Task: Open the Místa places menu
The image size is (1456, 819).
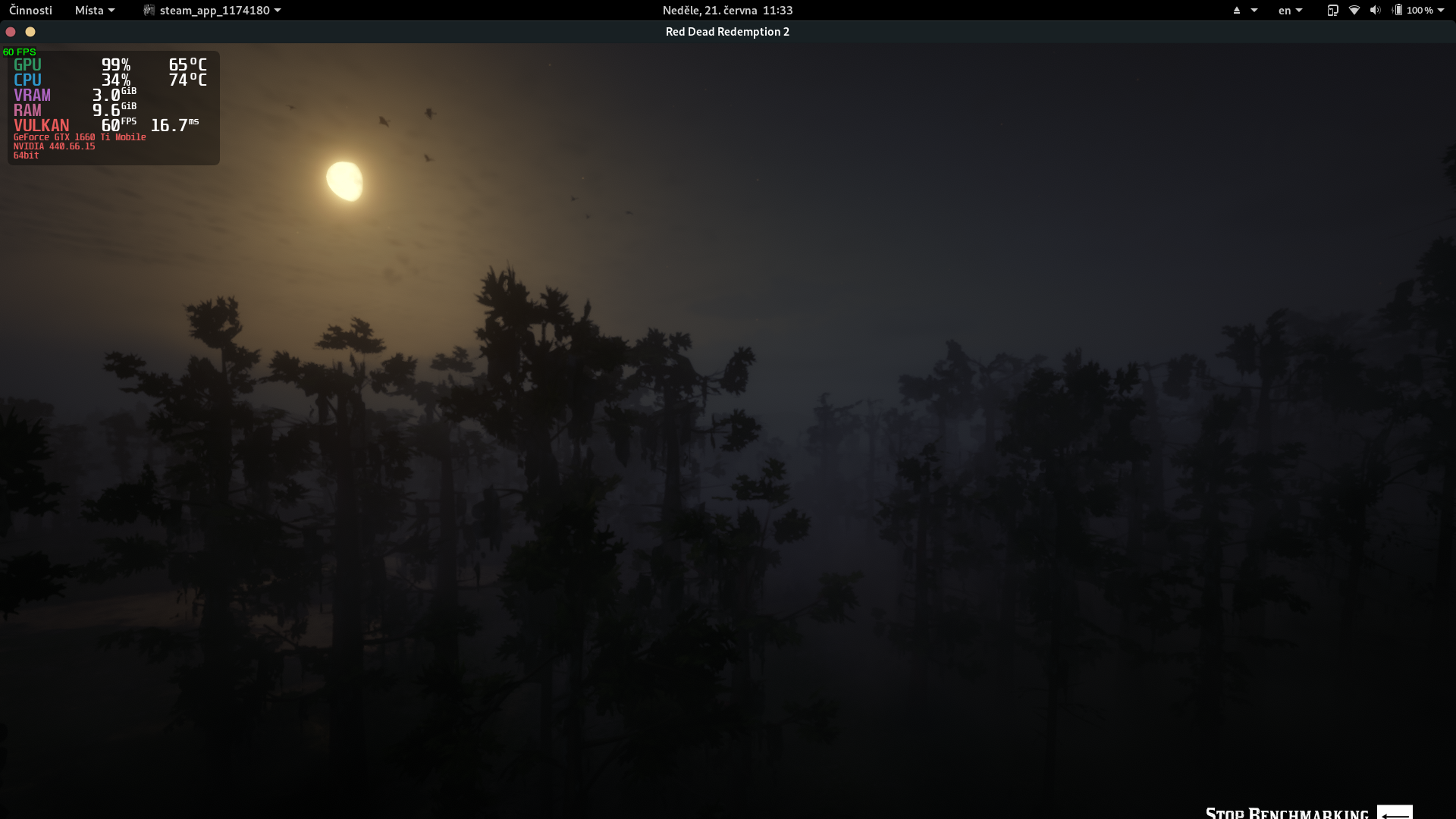Action: point(95,11)
